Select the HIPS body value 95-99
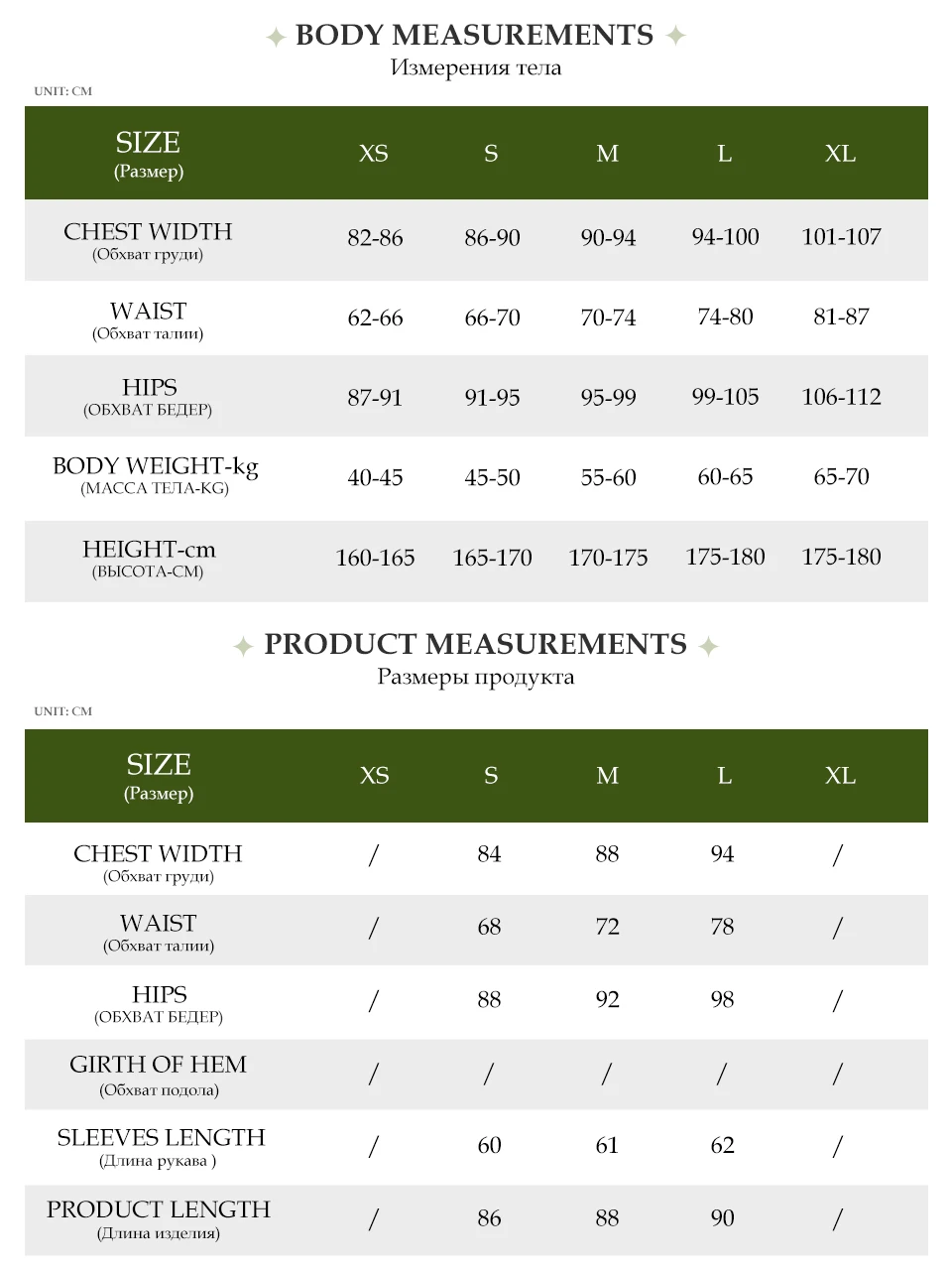Screen dimensions: 952x1270 coord(608,397)
